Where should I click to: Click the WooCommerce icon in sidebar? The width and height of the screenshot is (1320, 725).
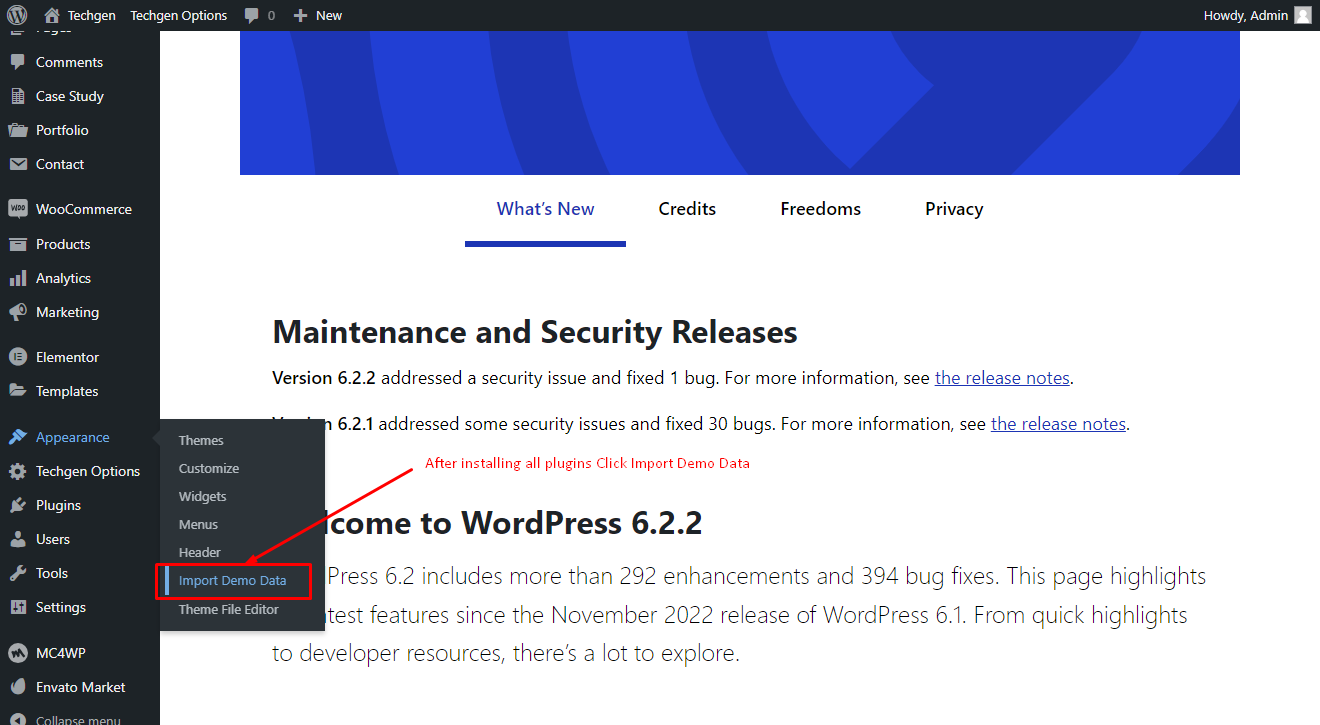(x=17, y=209)
